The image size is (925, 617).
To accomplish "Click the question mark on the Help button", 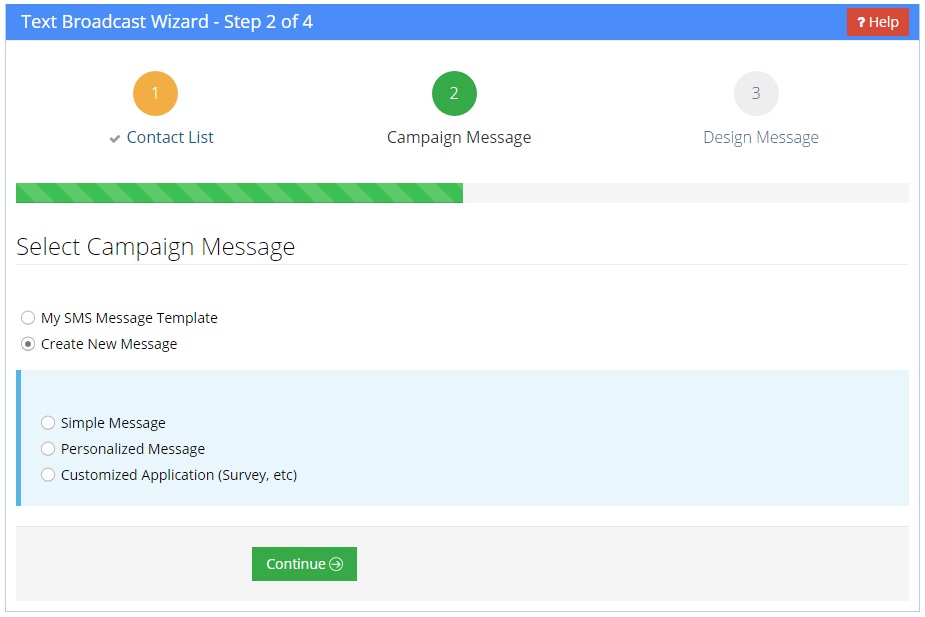I will coord(859,21).
